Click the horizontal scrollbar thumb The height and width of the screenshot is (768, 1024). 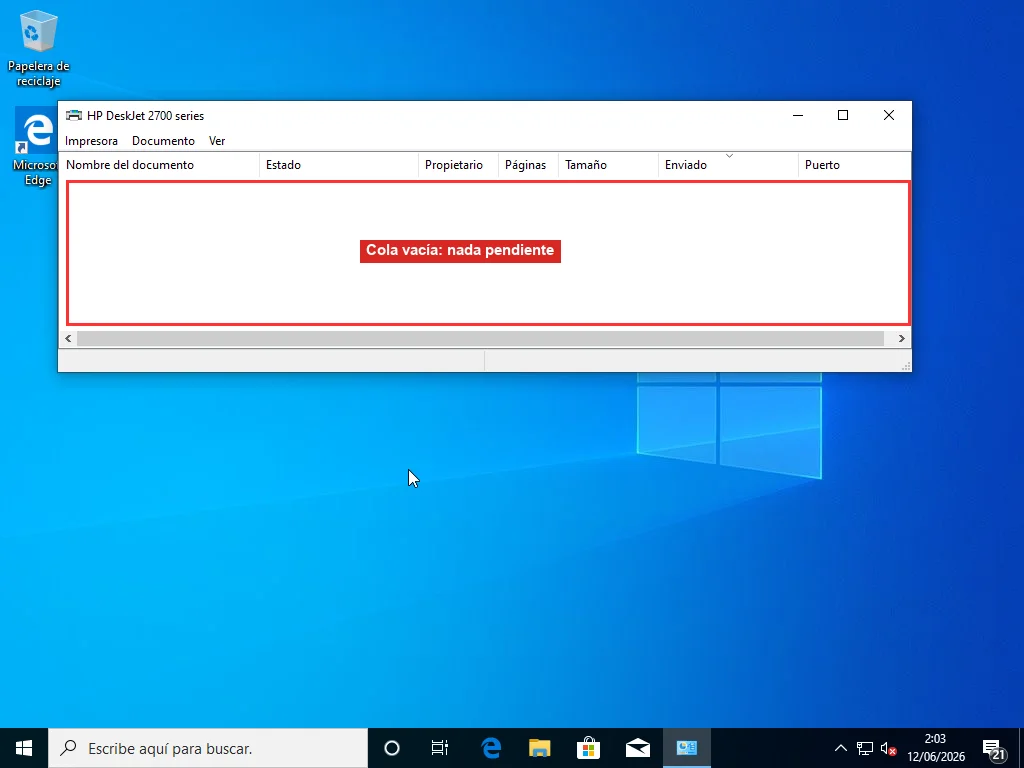coord(480,338)
